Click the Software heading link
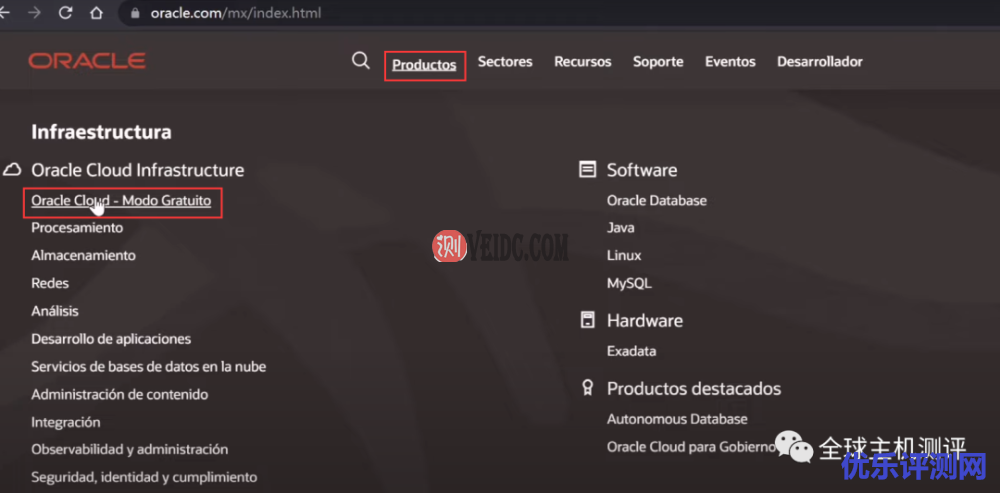This screenshot has width=1000, height=493. 642,170
